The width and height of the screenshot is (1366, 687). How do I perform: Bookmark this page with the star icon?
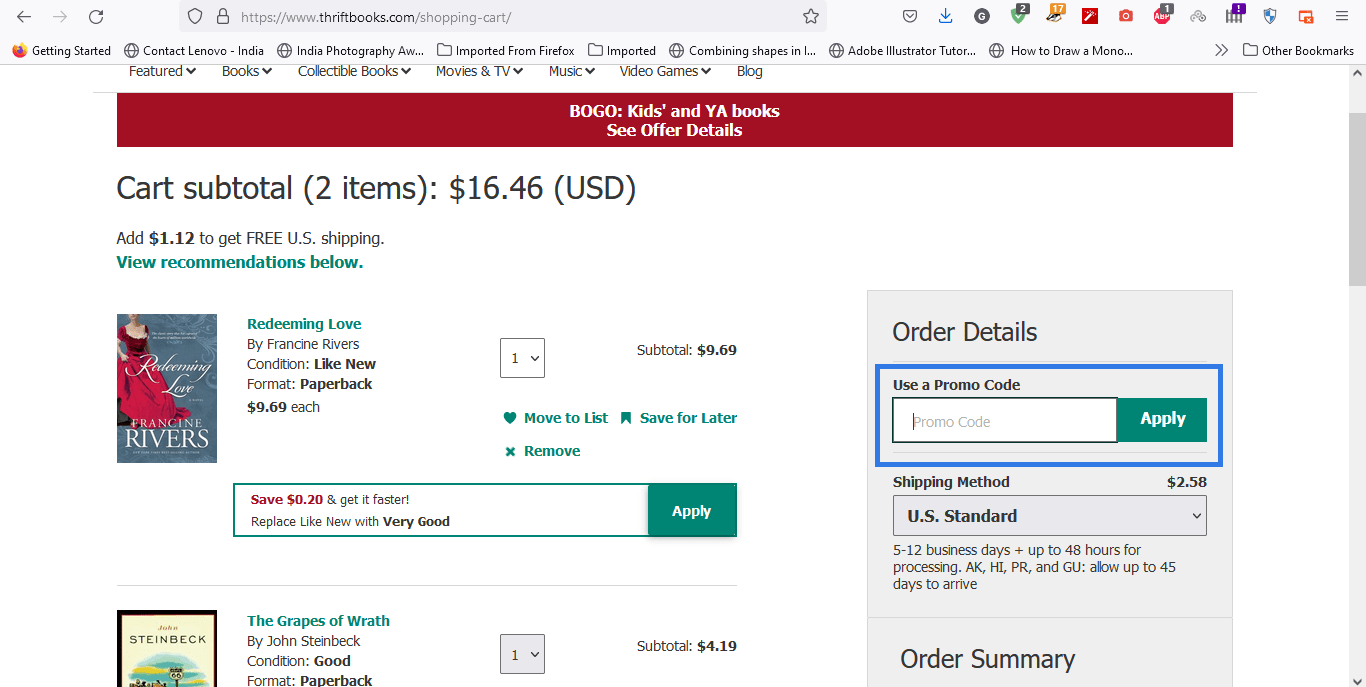811,17
